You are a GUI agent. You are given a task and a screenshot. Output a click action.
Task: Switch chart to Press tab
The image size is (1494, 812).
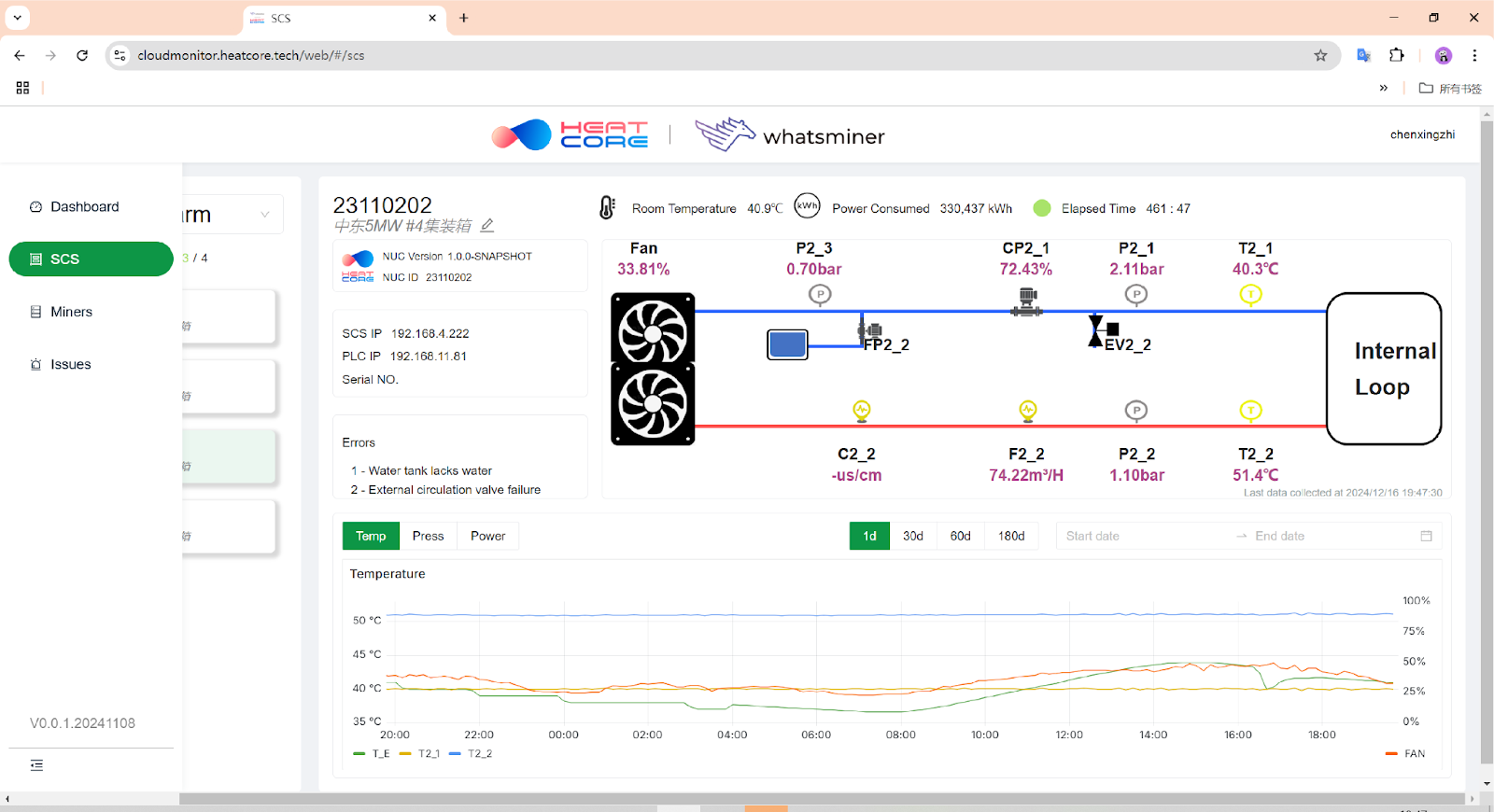428,536
